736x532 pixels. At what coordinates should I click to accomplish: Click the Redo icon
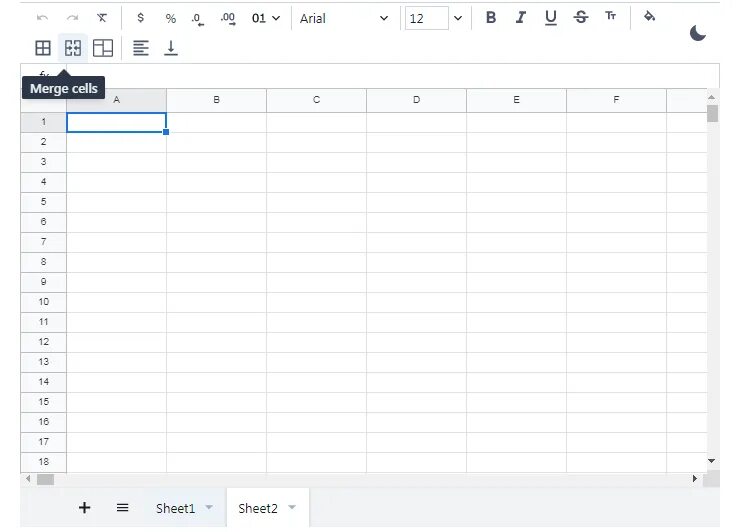[72, 18]
